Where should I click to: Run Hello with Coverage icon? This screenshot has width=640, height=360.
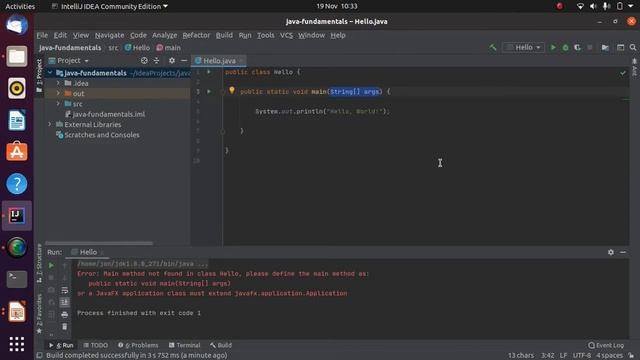(577, 48)
